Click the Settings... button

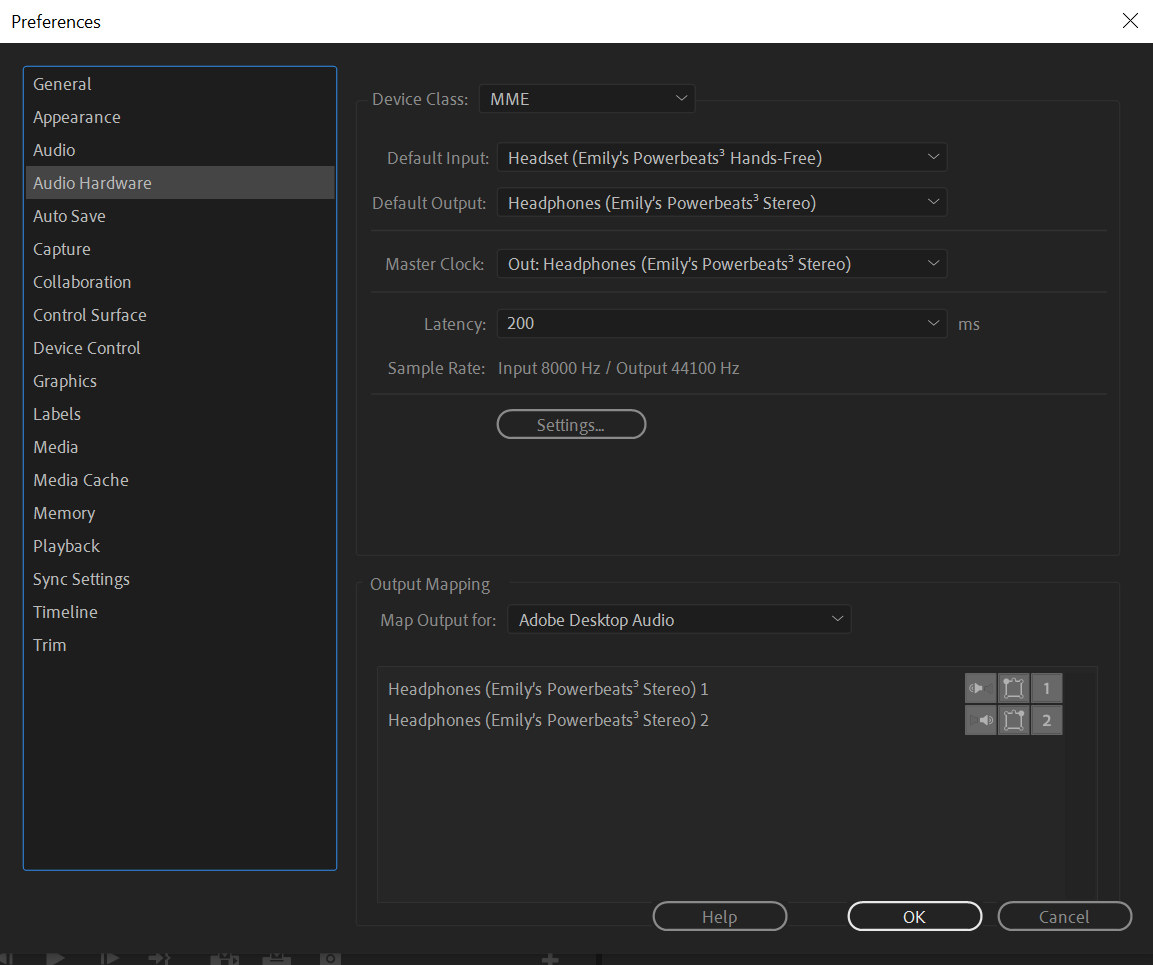[571, 424]
